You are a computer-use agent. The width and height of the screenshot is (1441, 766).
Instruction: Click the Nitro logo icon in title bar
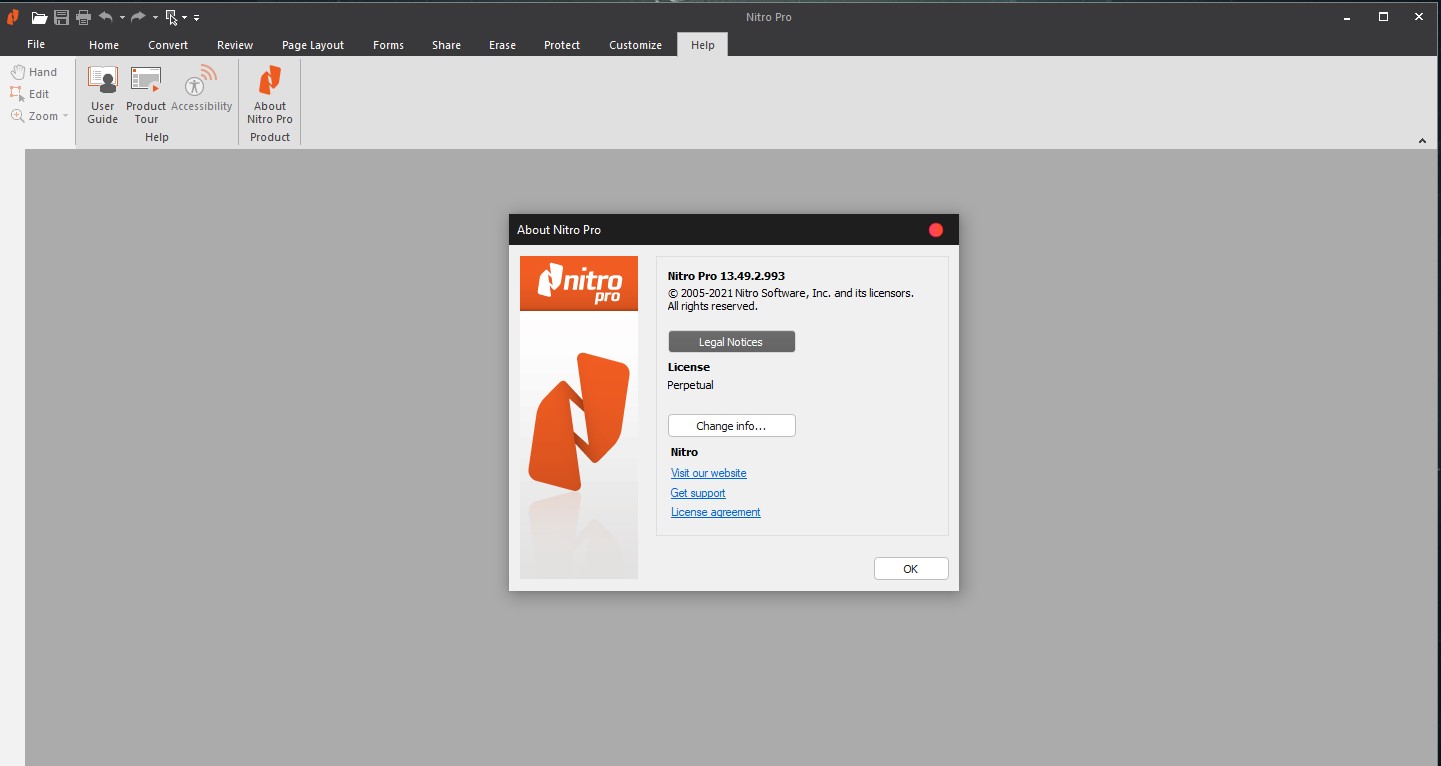click(x=13, y=17)
